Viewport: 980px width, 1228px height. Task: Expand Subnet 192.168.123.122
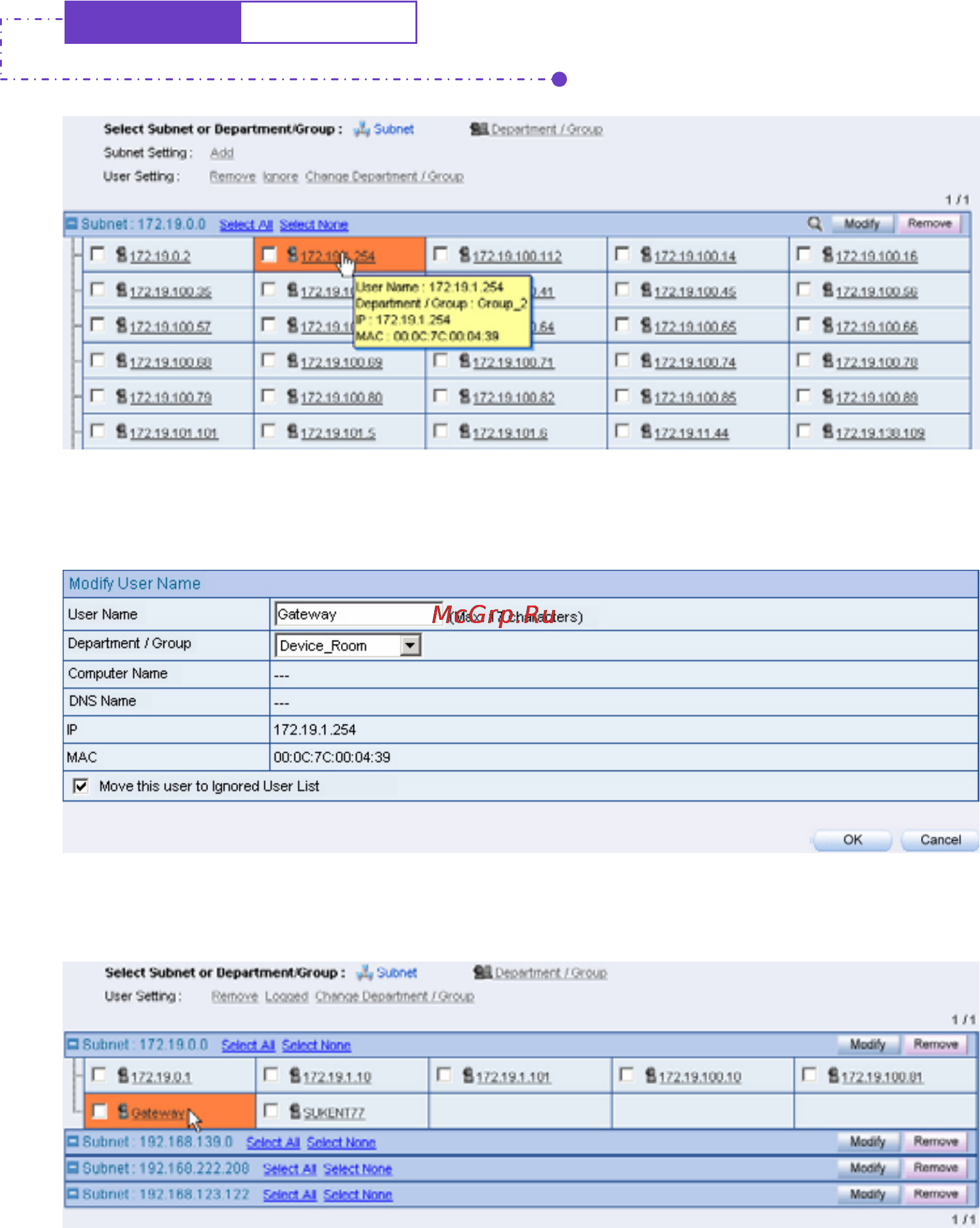(73, 1194)
